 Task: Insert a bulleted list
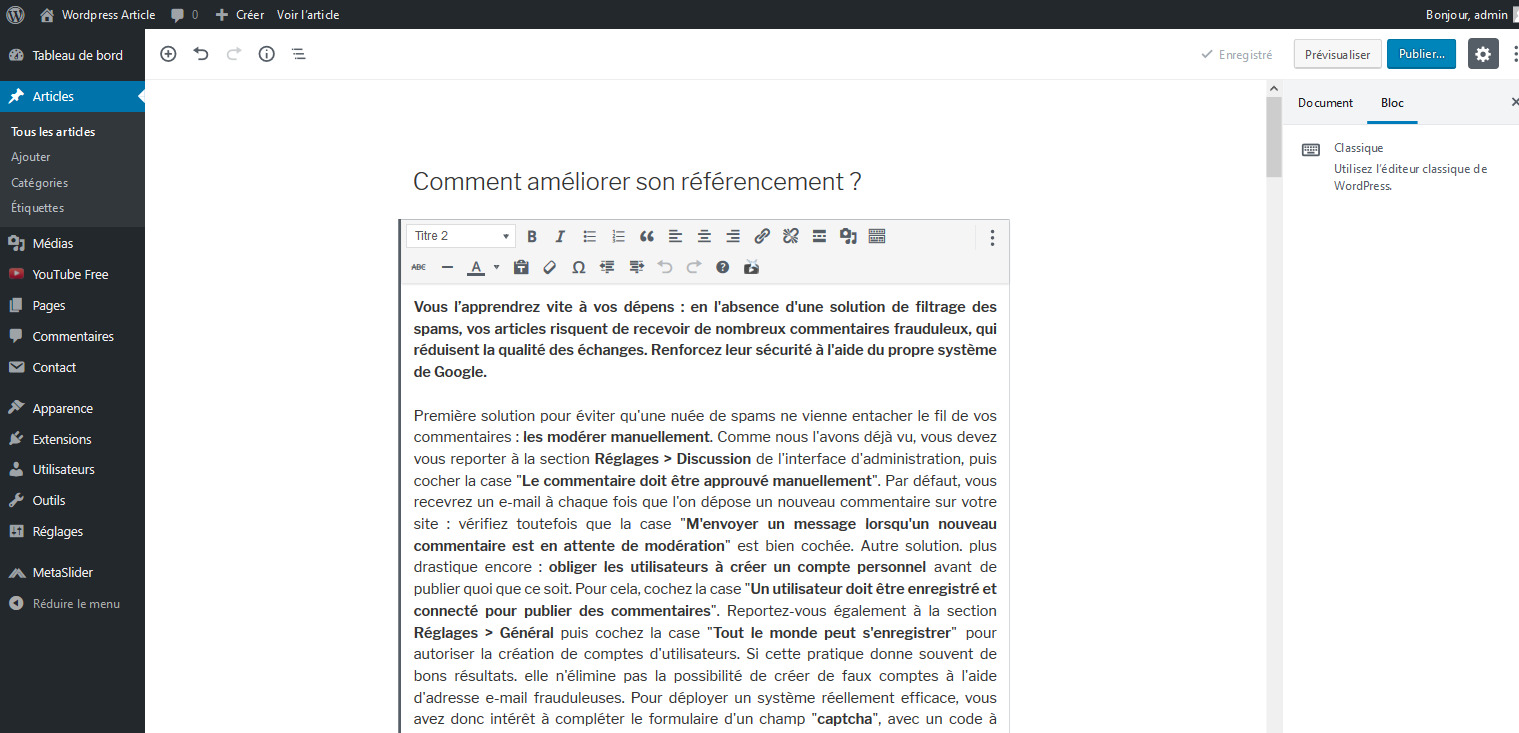590,236
